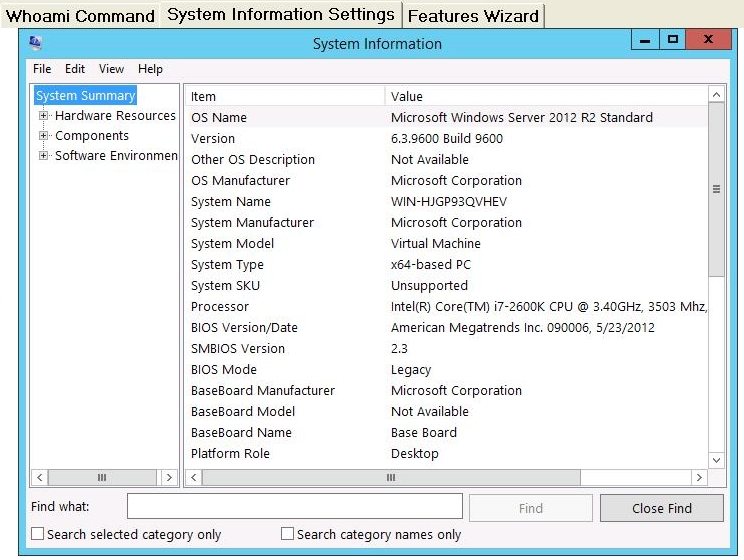The height and width of the screenshot is (560, 744).
Task: Select the System Name row
Action: [446, 201]
